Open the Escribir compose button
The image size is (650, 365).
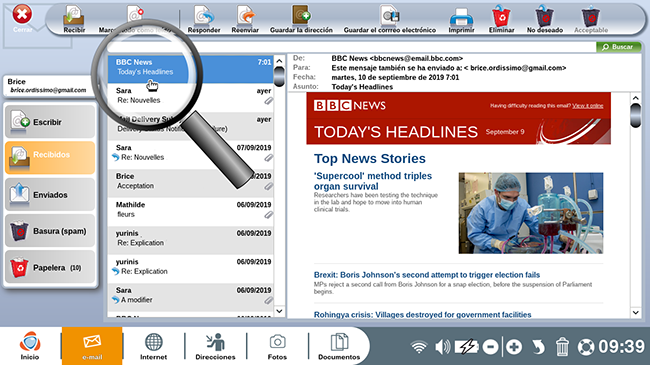click(50, 122)
